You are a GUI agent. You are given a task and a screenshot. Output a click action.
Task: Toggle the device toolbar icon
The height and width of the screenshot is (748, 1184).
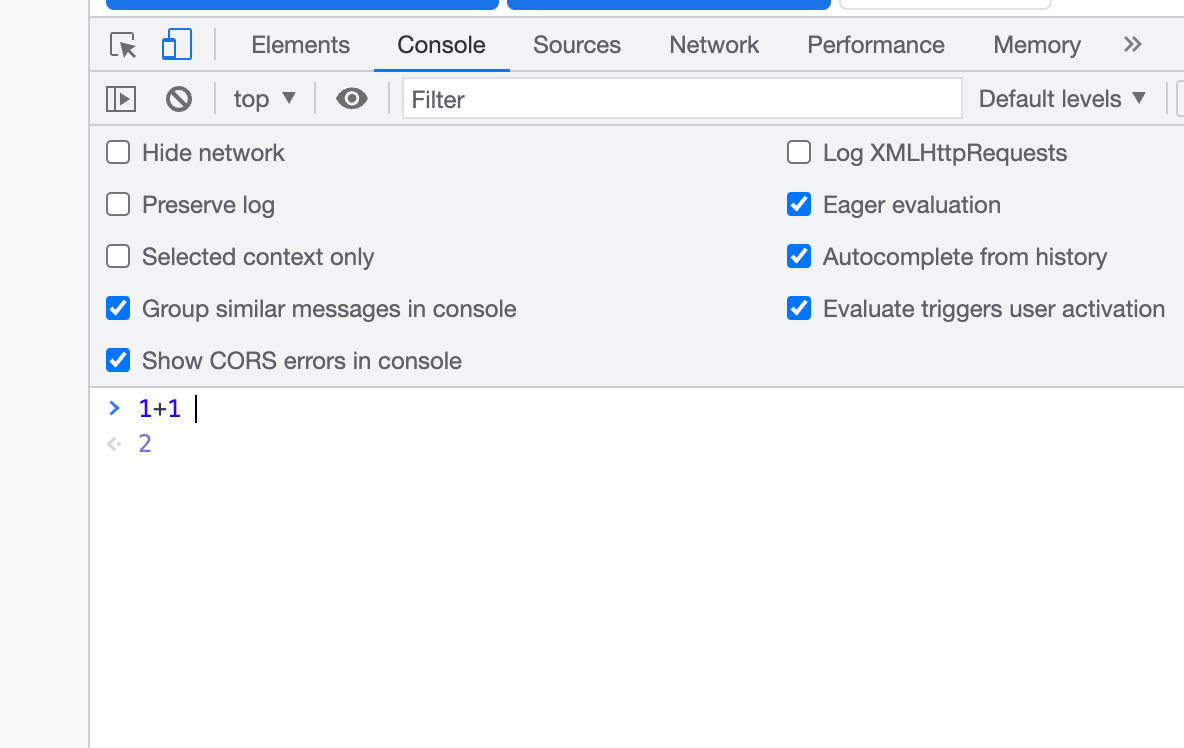coord(176,45)
